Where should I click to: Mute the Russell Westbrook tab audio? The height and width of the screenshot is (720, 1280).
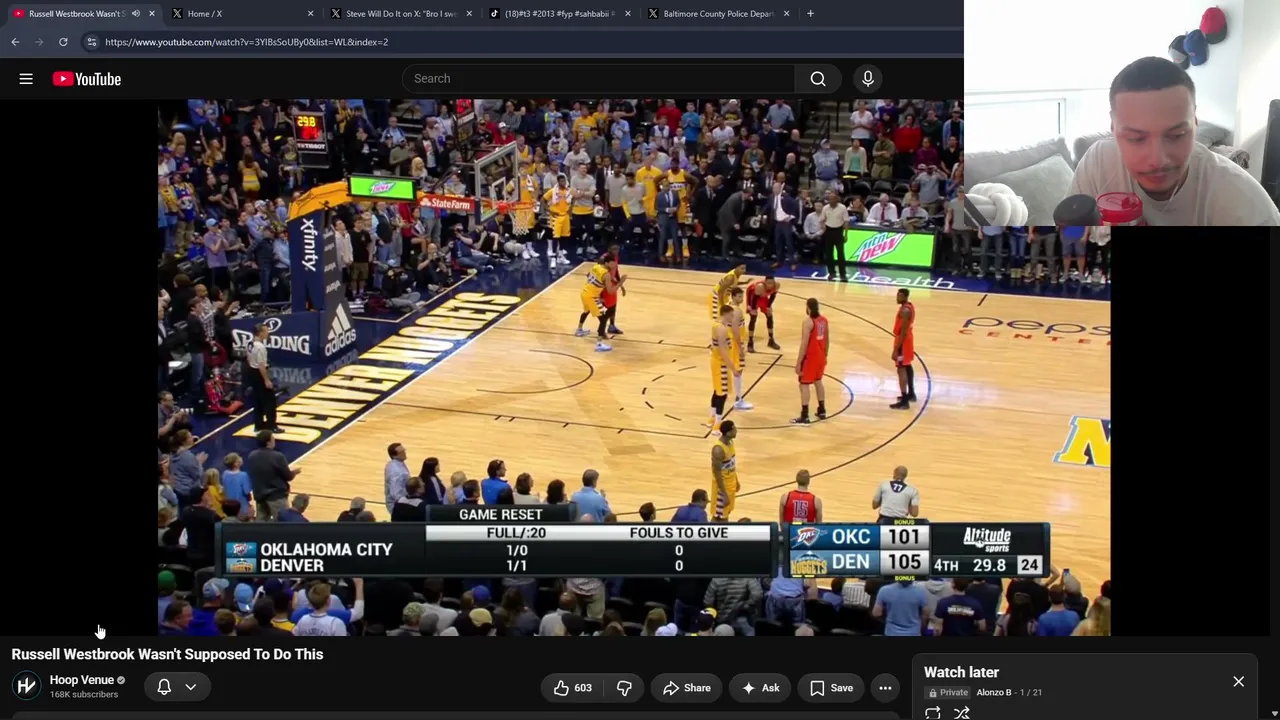click(136, 14)
